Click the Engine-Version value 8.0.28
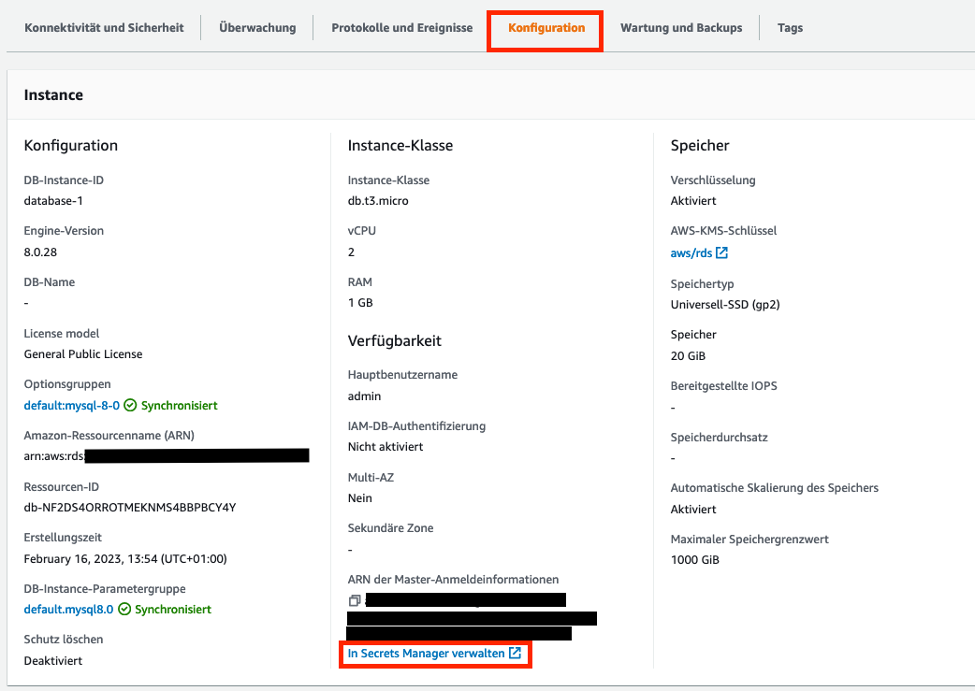 pyautogui.click(x=41, y=252)
